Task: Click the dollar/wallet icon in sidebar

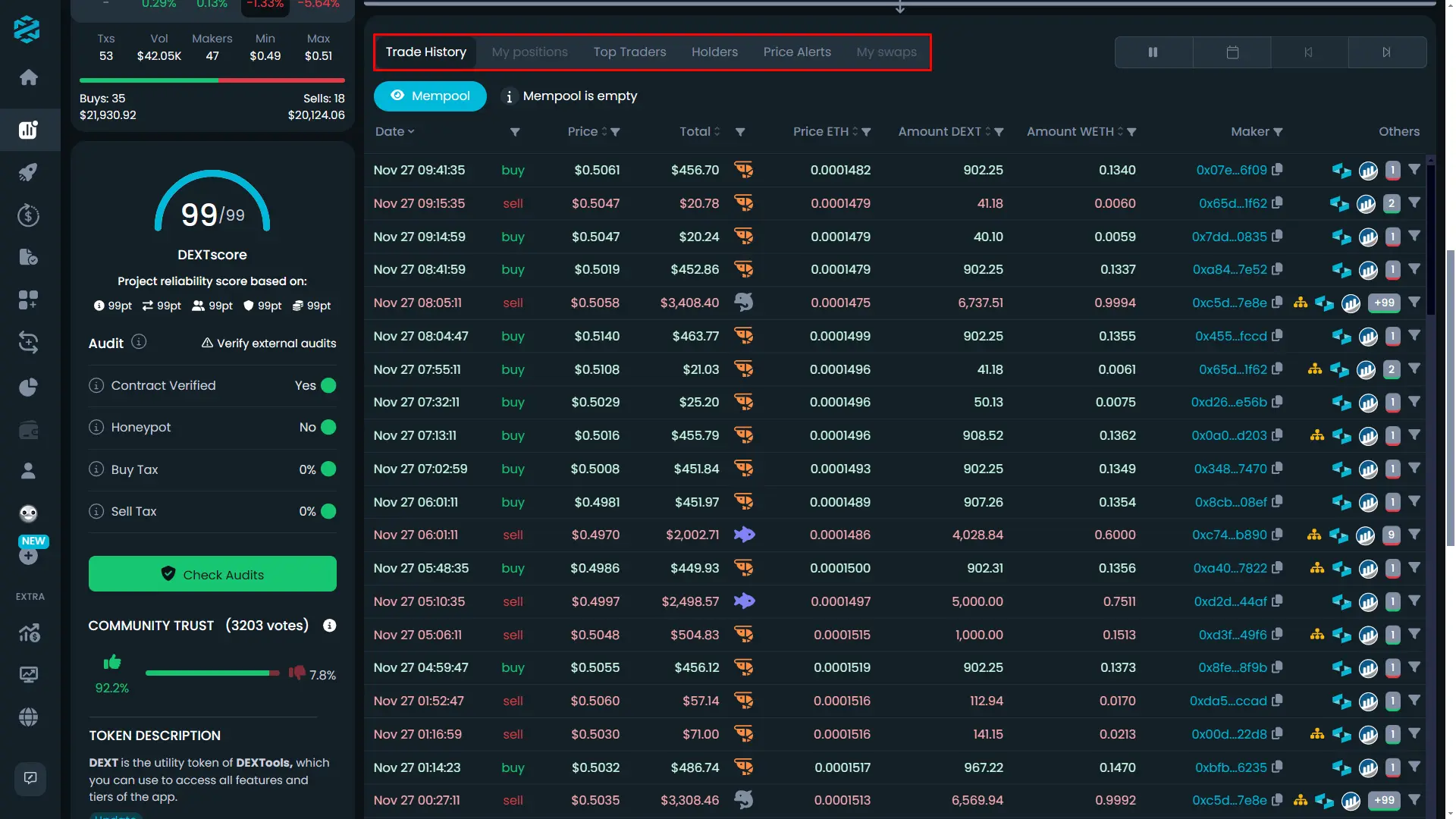Action: 27,429
